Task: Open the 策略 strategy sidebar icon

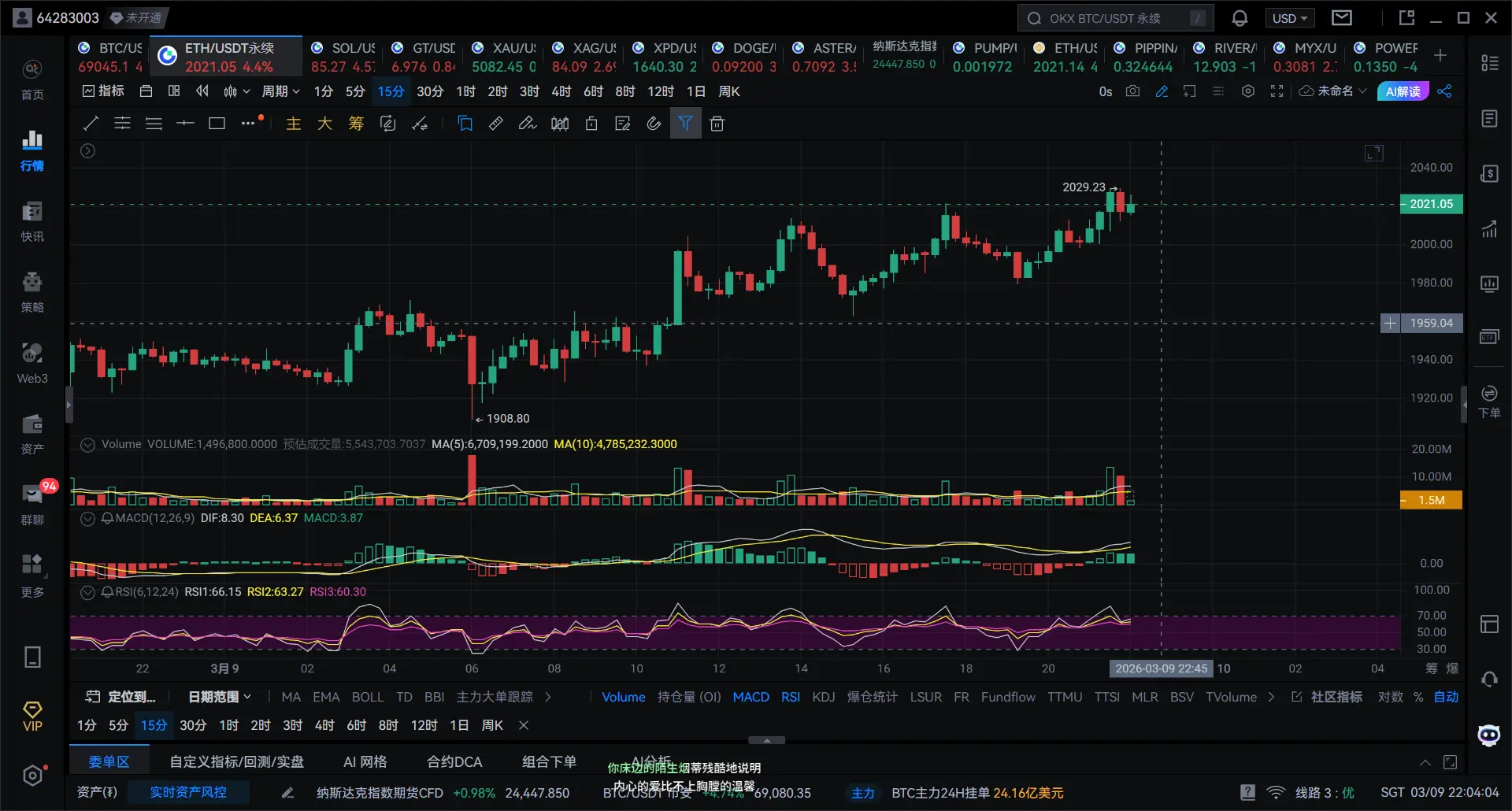Action: click(x=32, y=291)
